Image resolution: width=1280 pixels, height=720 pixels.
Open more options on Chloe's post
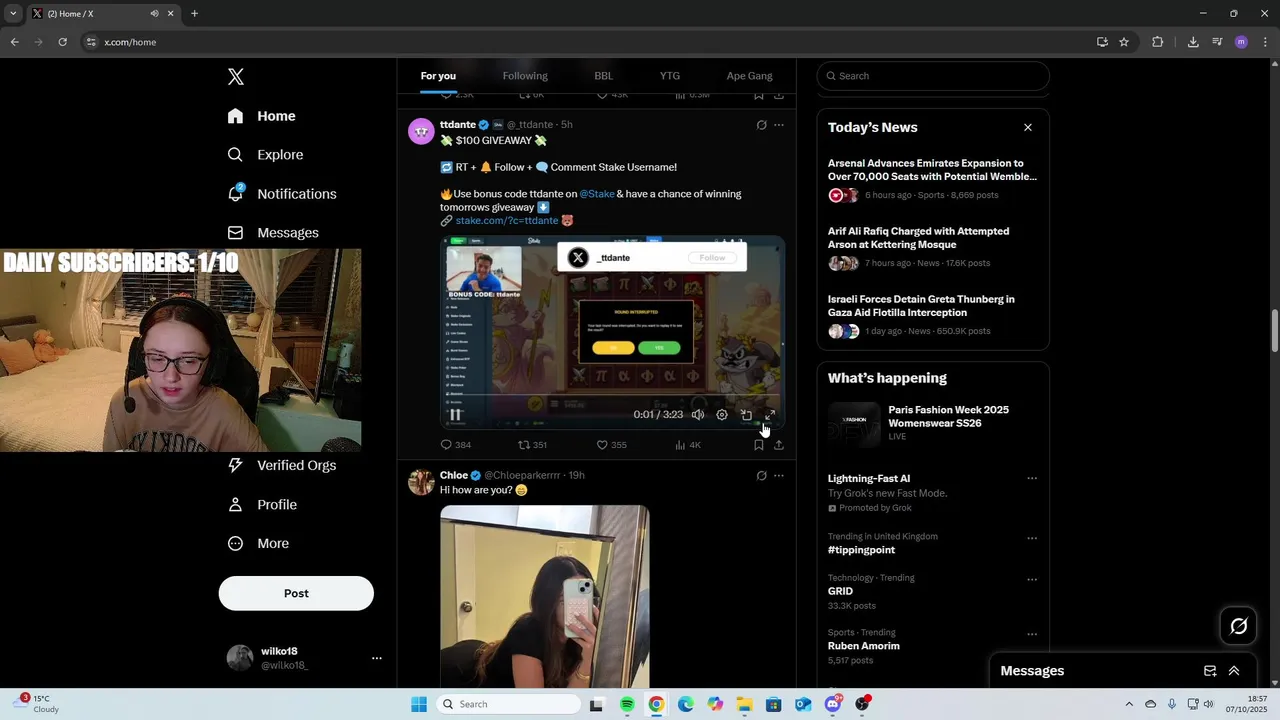click(x=779, y=476)
